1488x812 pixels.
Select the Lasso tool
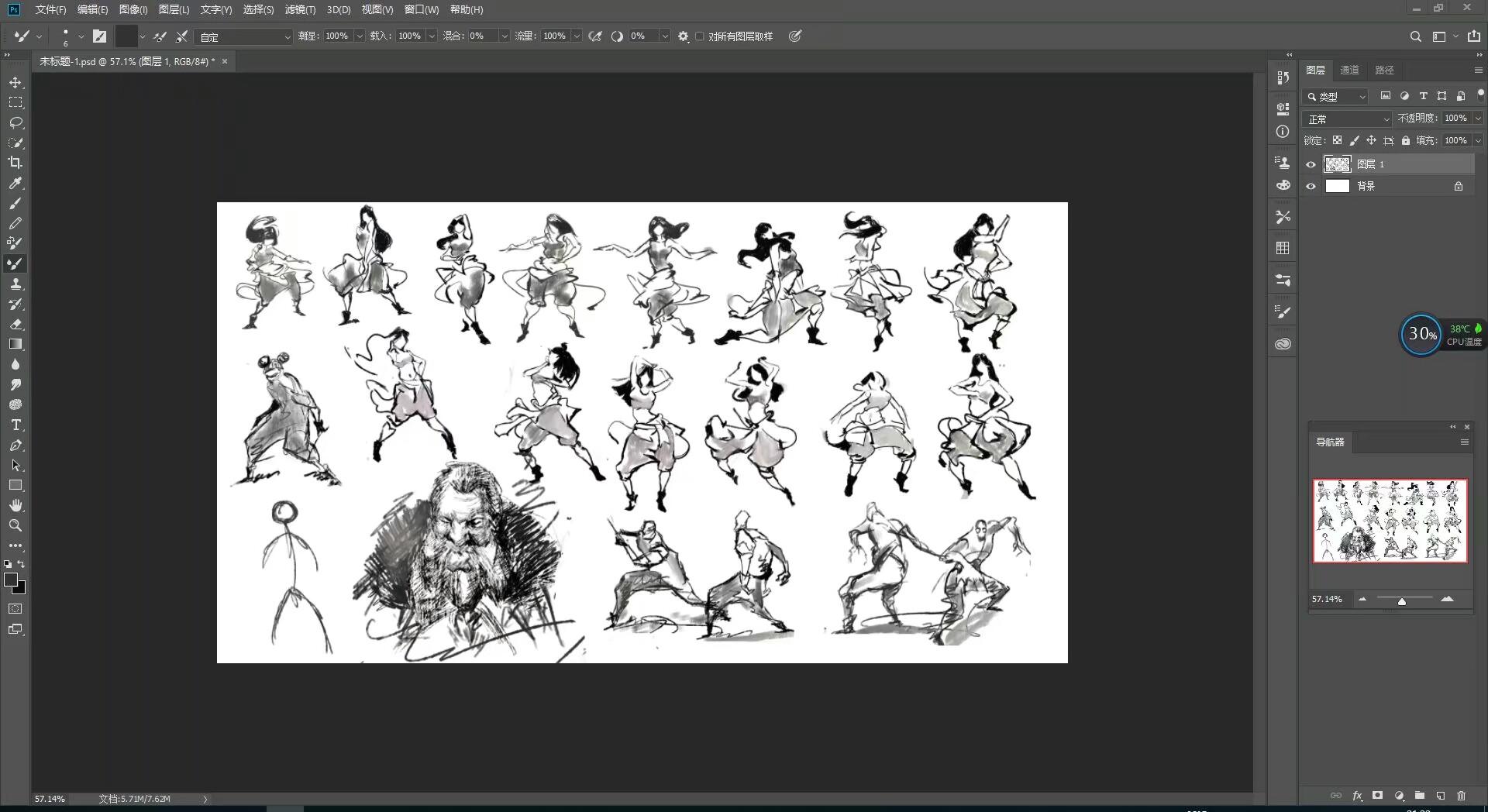click(15, 122)
